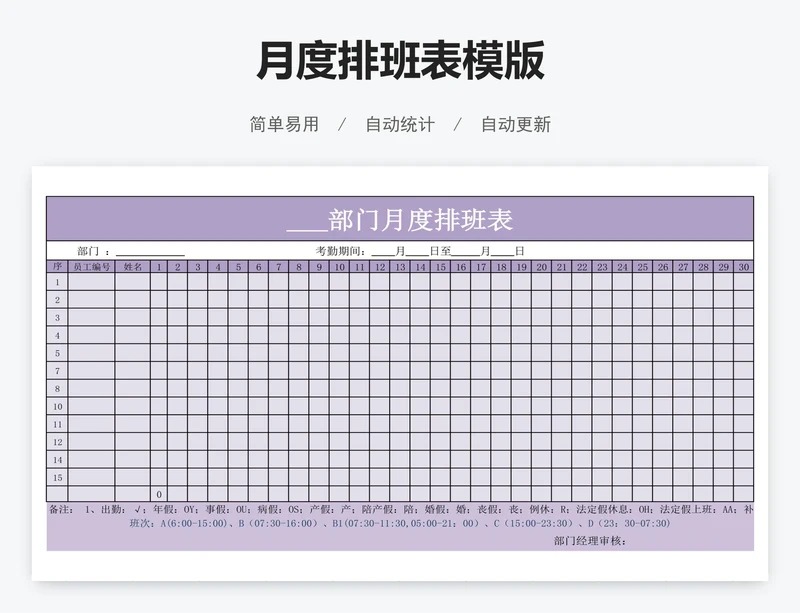Select row number 15 in 序 column
Viewport: 800px width, 613px height.
(x=57, y=478)
